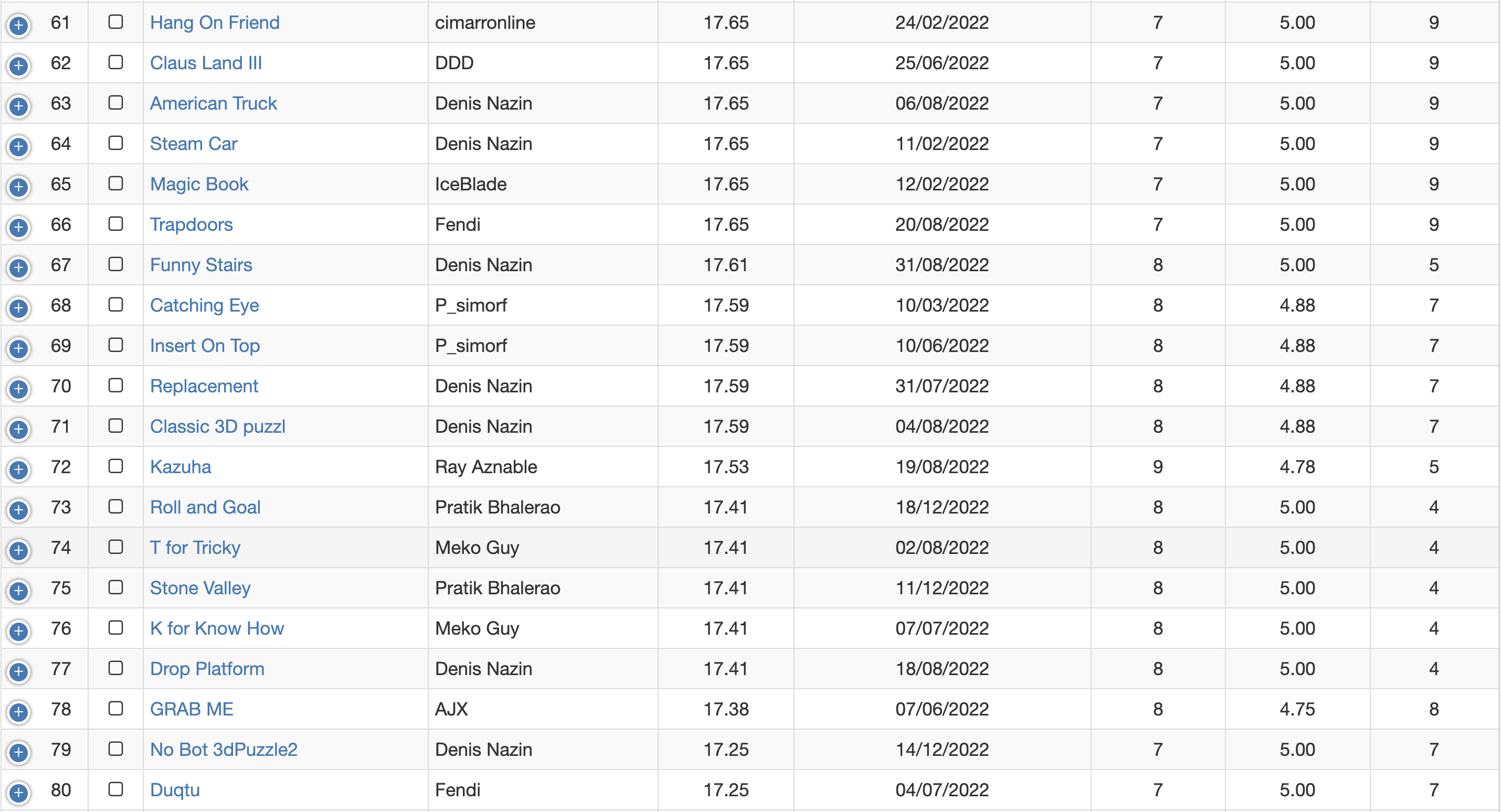Expand the Trapdoors row details

[19, 227]
